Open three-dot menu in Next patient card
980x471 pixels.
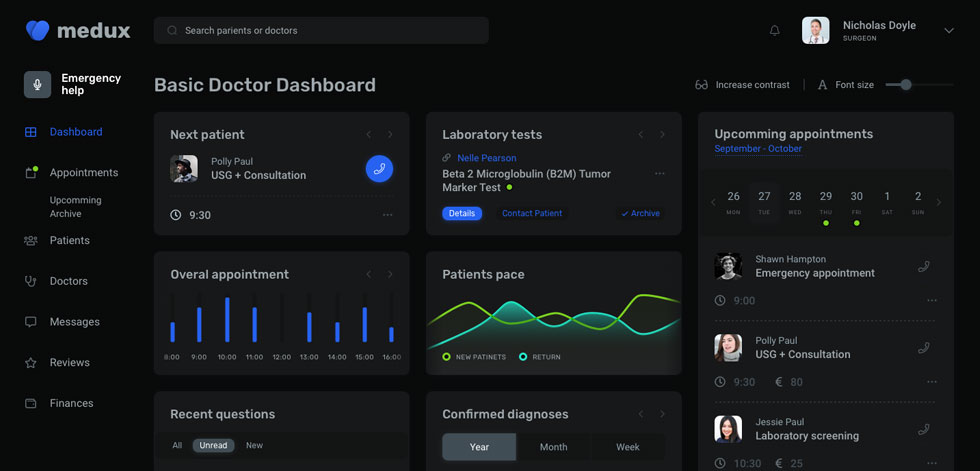click(x=388, y=215)
